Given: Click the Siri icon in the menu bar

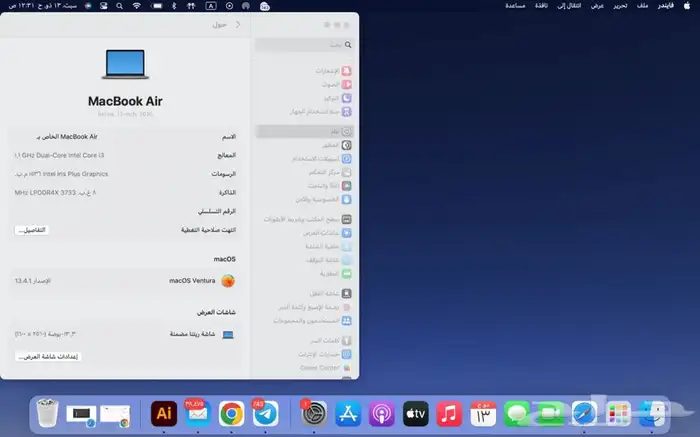Looking at the screenshot, I should click(88, 6).
